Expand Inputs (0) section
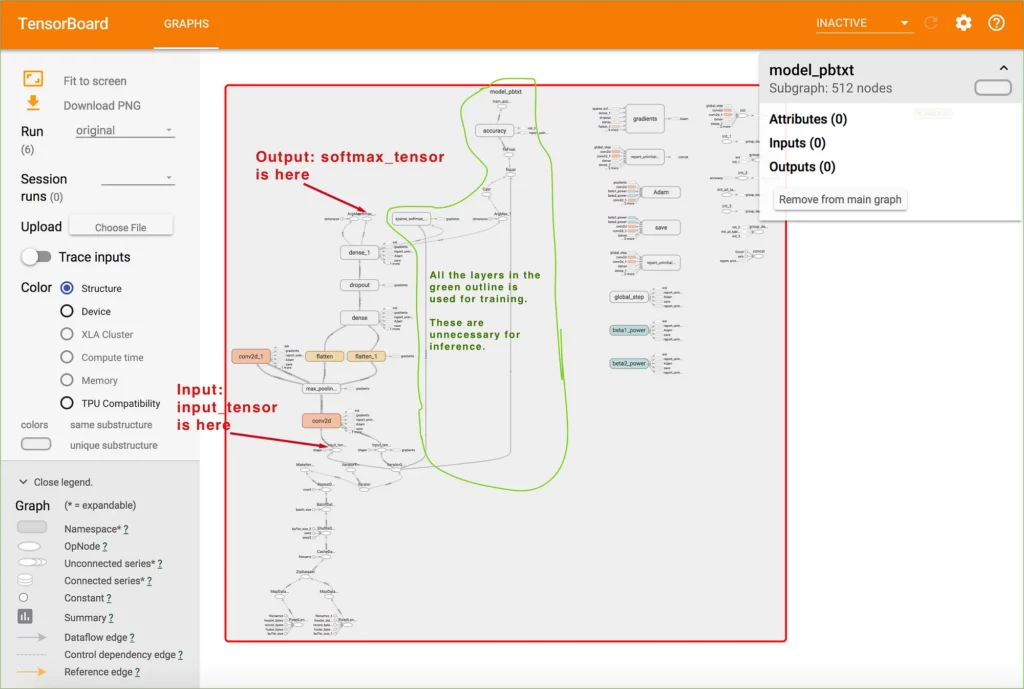 point(797,143)
